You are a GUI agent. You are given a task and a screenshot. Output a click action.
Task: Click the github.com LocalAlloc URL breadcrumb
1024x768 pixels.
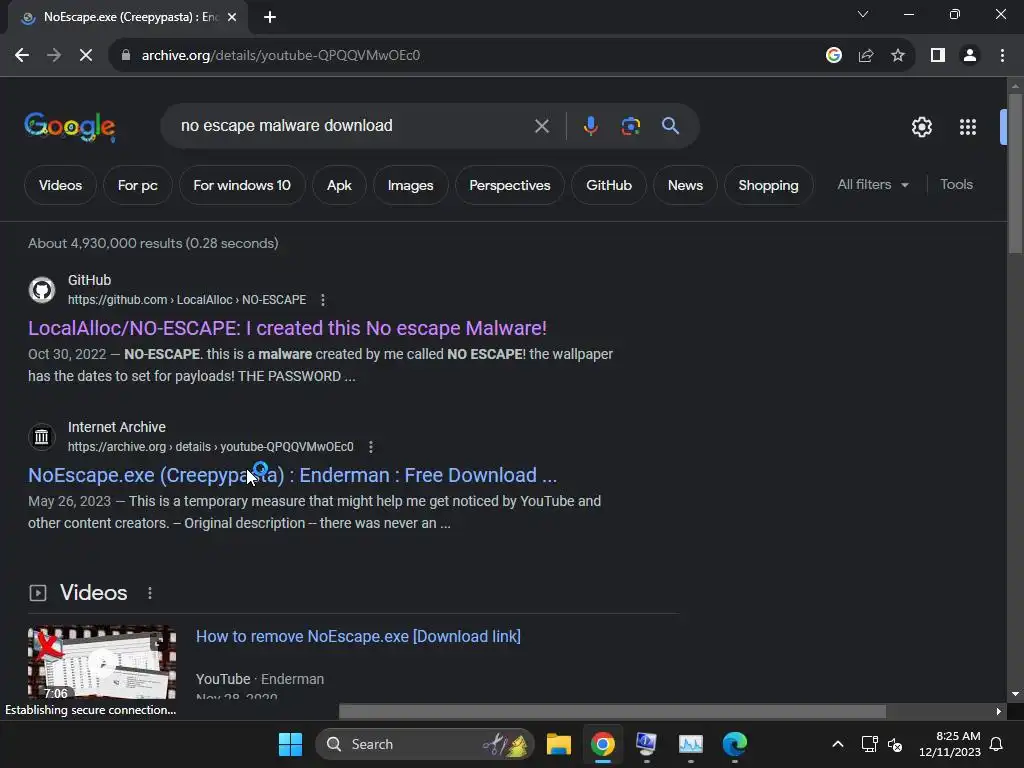[187, 300]
